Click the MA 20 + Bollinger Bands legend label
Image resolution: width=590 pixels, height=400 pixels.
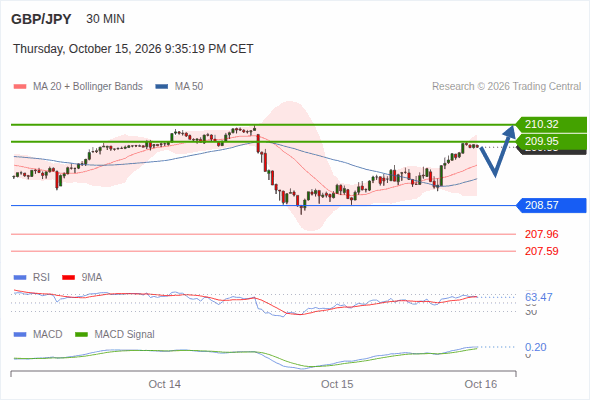pos(88,87)
